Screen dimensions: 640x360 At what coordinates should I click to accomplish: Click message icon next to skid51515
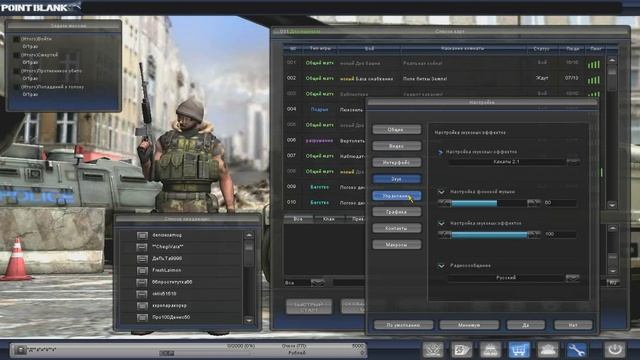pos(142,294)
